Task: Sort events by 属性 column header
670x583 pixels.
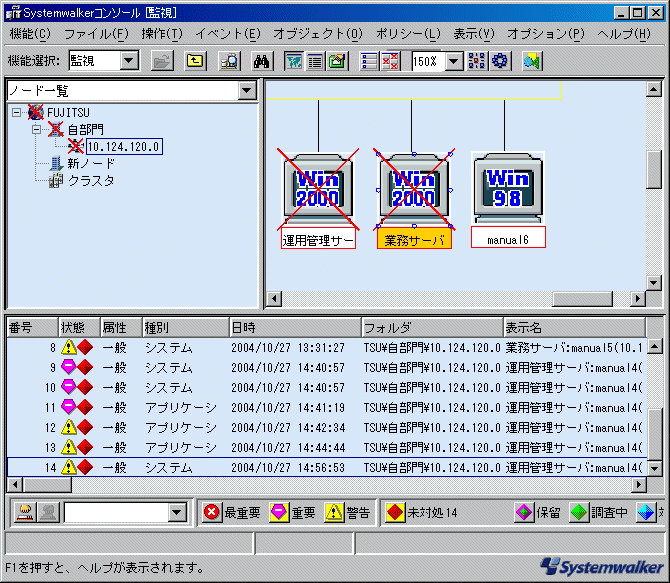Action: pos(121,328)
